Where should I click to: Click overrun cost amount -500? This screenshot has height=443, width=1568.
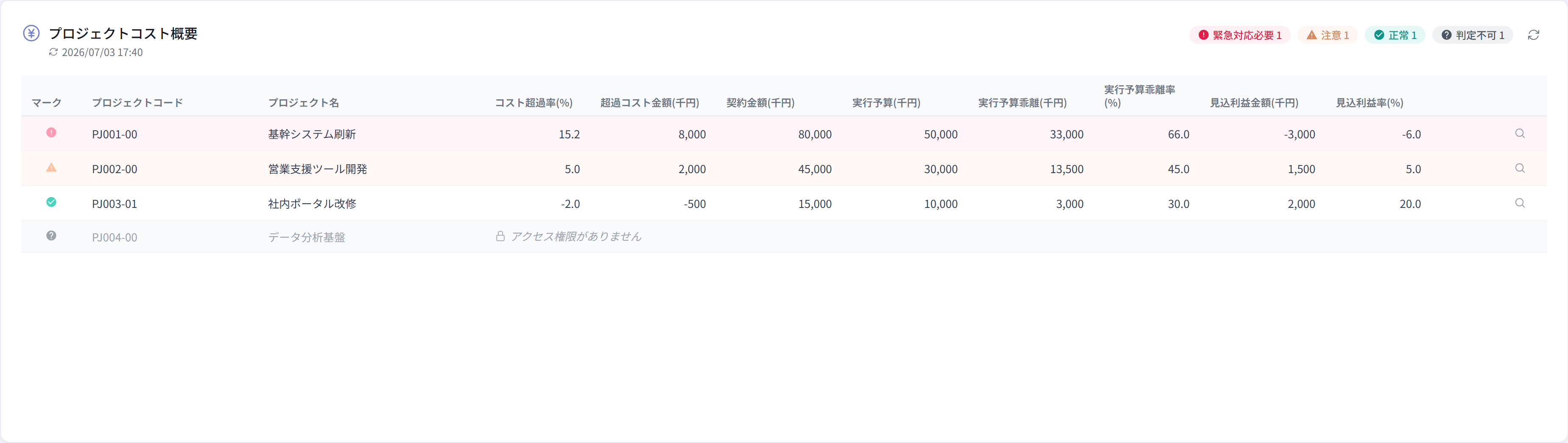coord(695,204)
